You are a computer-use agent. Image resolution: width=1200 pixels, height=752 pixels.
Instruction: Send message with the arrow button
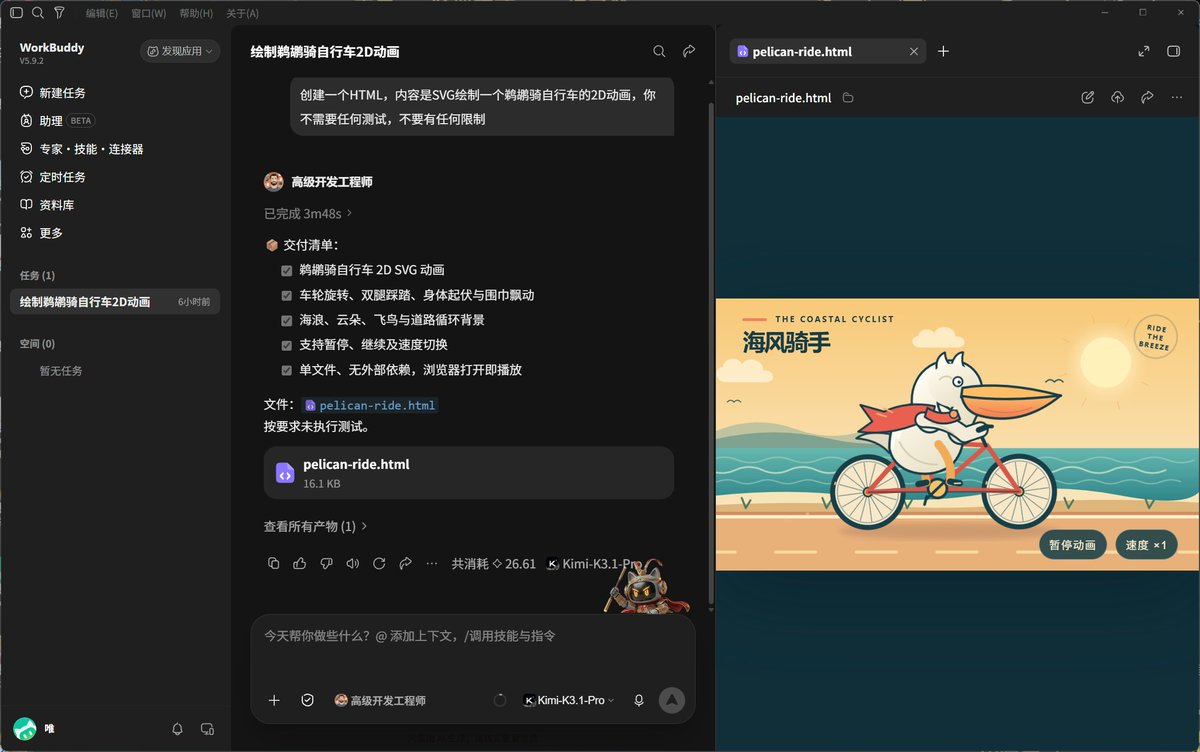[672, 700]
